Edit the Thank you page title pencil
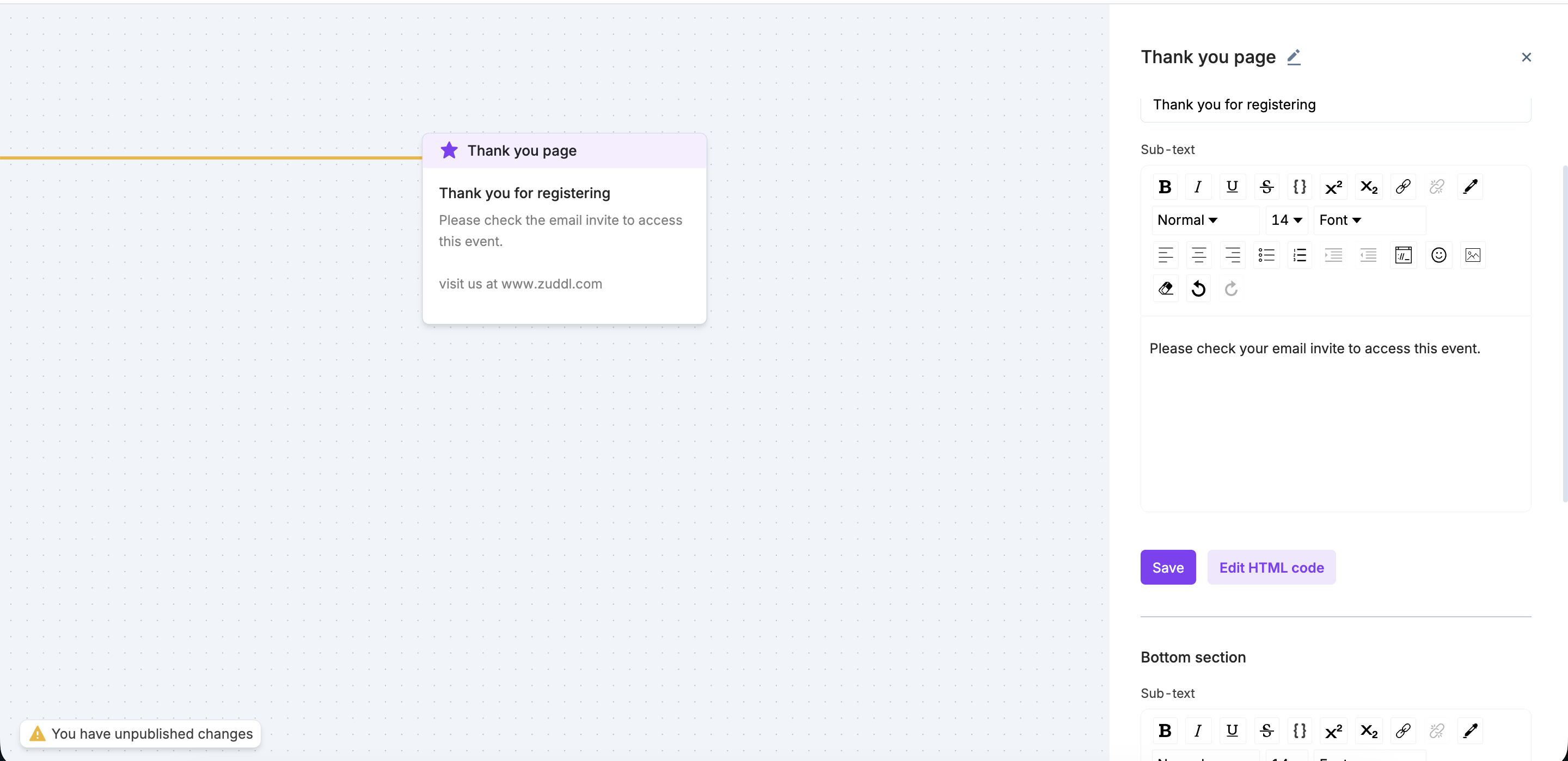The image size is (1568, 761). (x=1294, y=57)
